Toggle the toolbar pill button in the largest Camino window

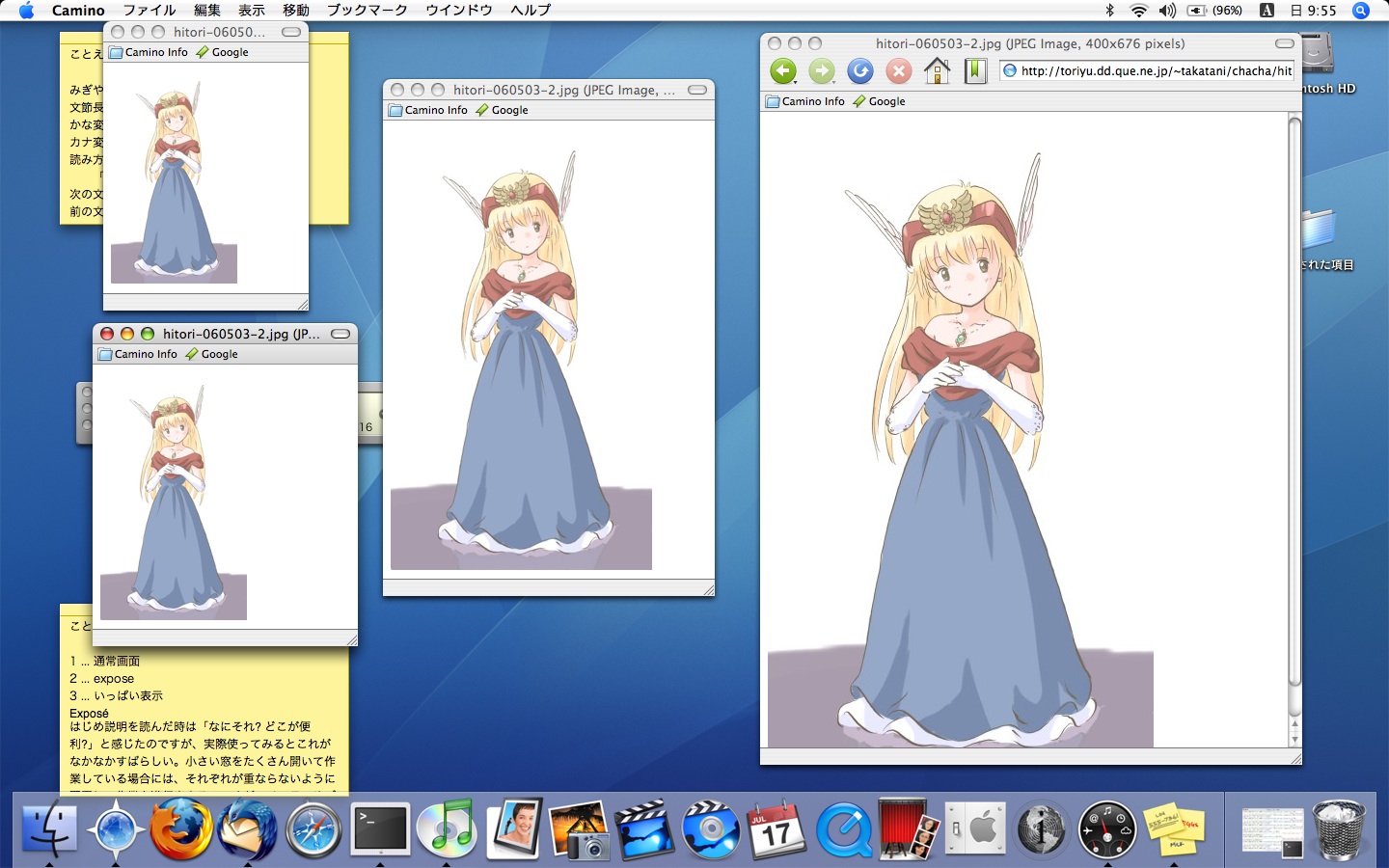click(x=1285, y=43)
